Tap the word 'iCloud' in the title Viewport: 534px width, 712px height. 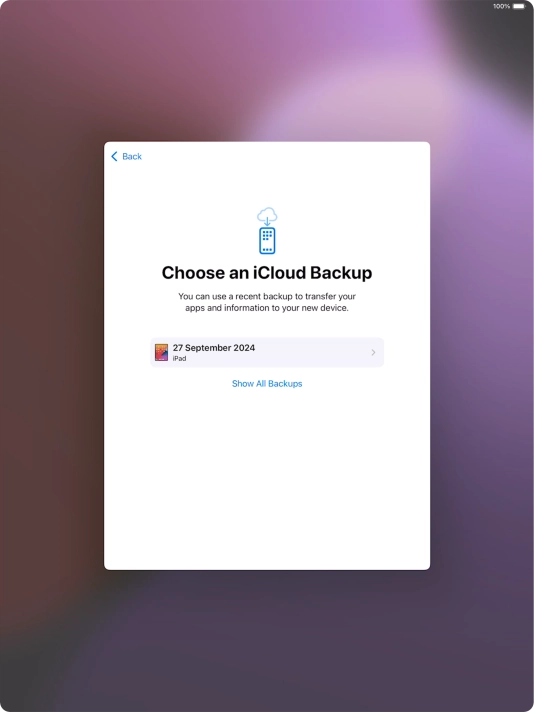(279, 272)
